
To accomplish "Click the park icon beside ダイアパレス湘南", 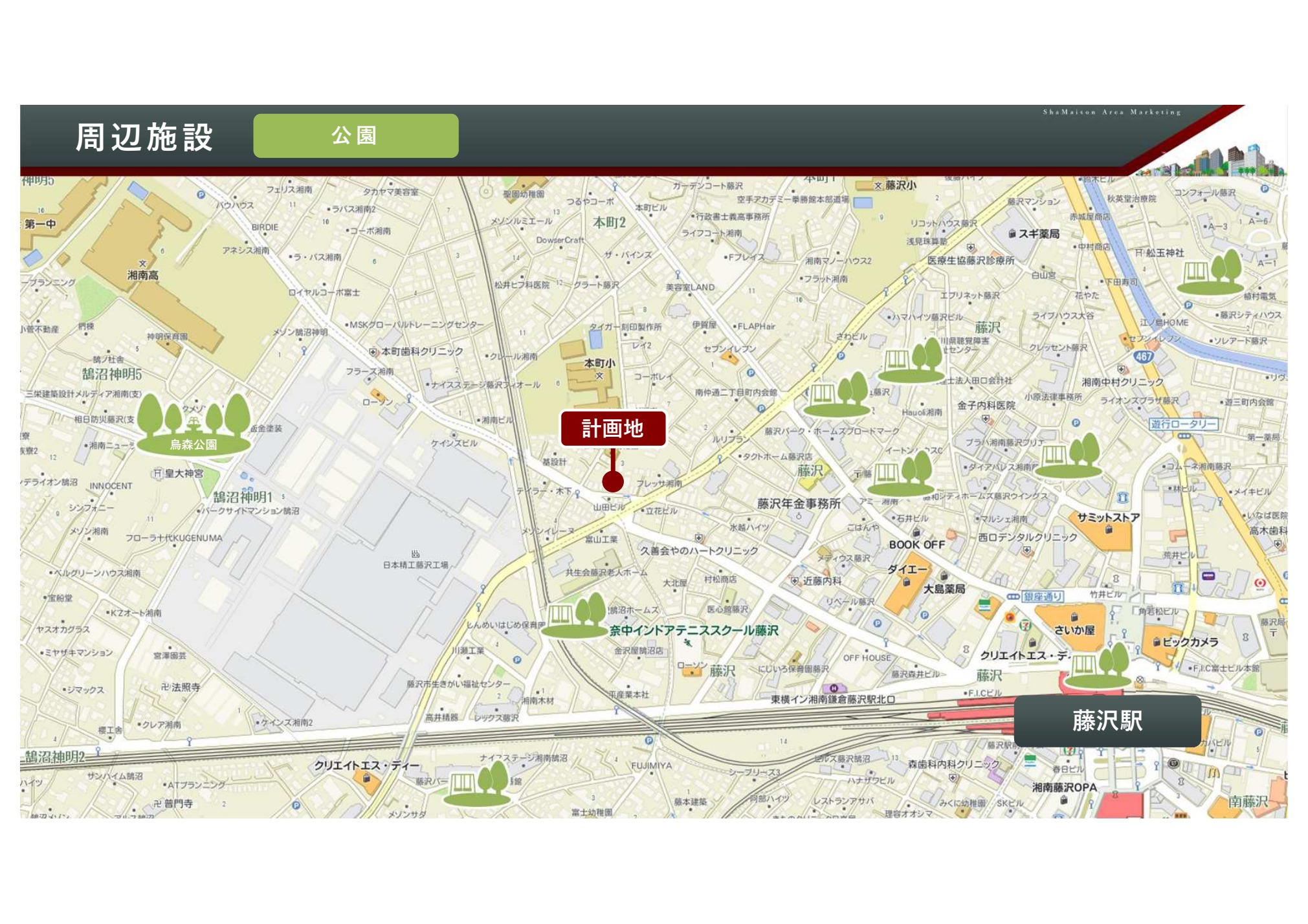I will pos(1069,456).
